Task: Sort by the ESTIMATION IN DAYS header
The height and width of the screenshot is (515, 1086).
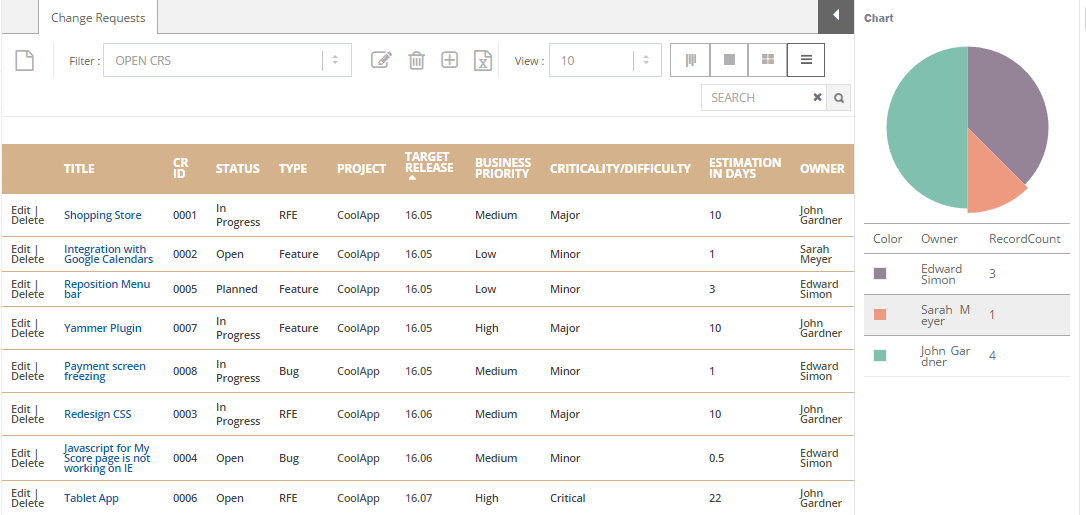Action: tap(745, 168)
